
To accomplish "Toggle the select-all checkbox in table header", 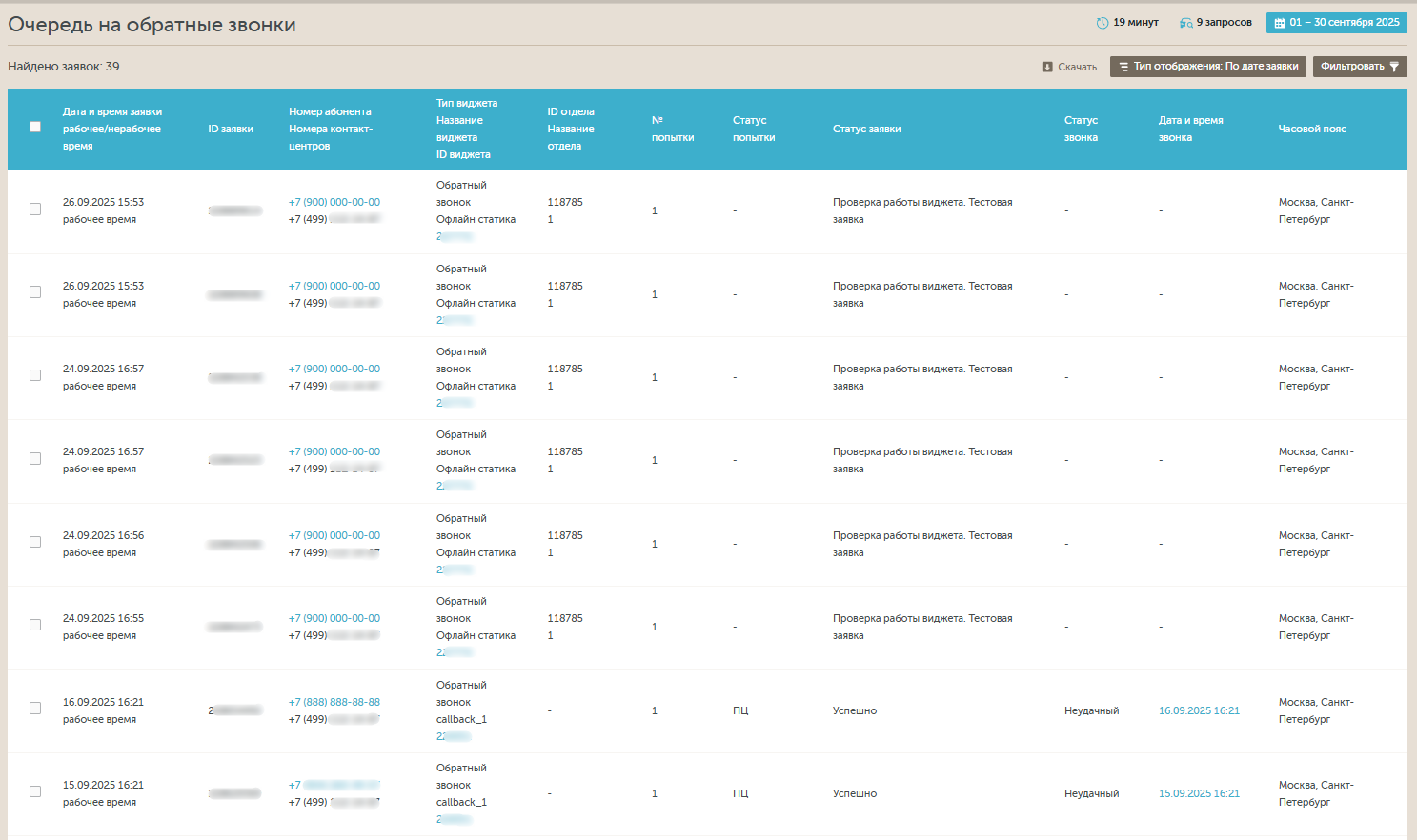I will click(35, 127).
